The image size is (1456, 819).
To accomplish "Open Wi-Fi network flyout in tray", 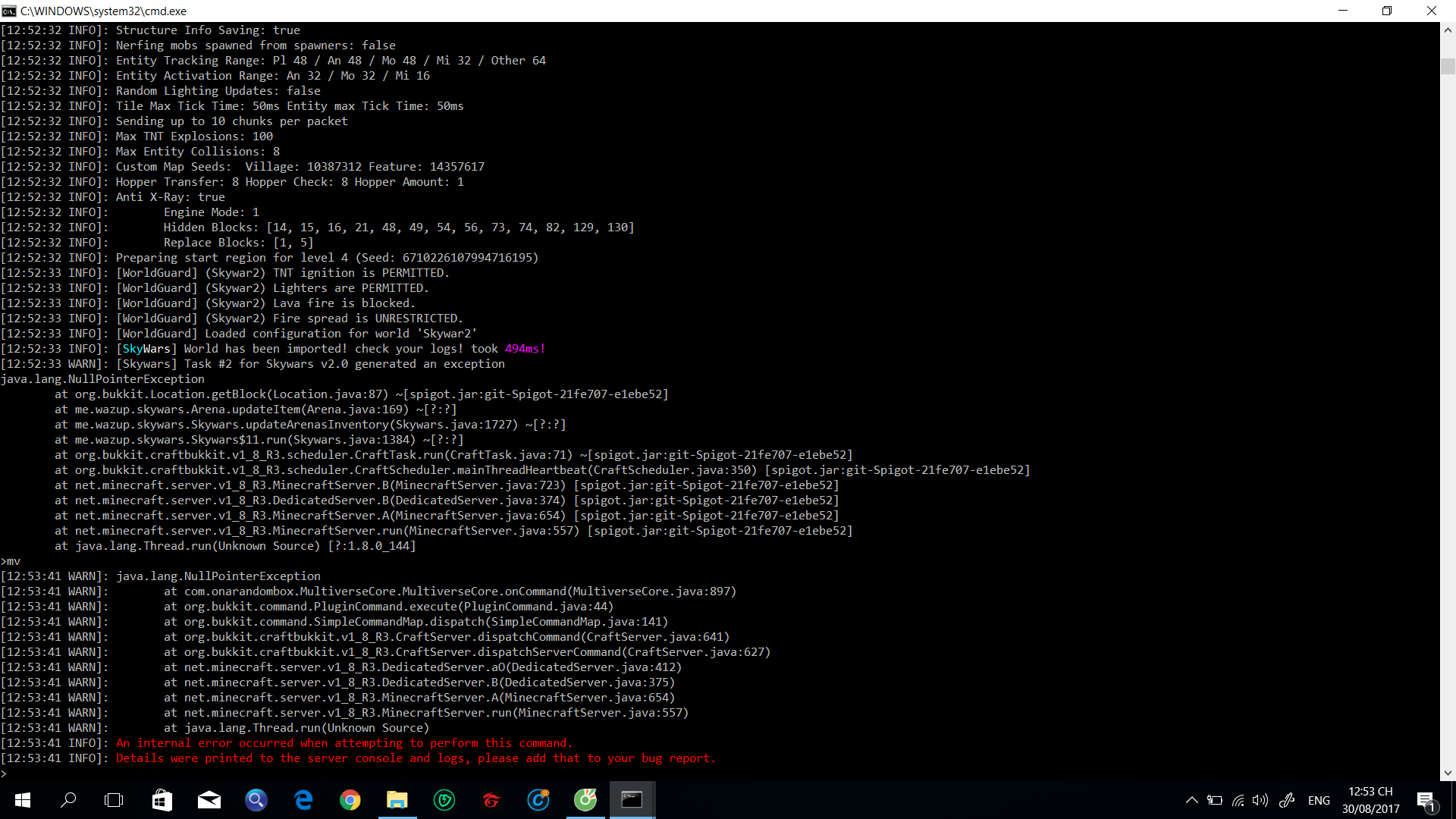I will 1238,800.
